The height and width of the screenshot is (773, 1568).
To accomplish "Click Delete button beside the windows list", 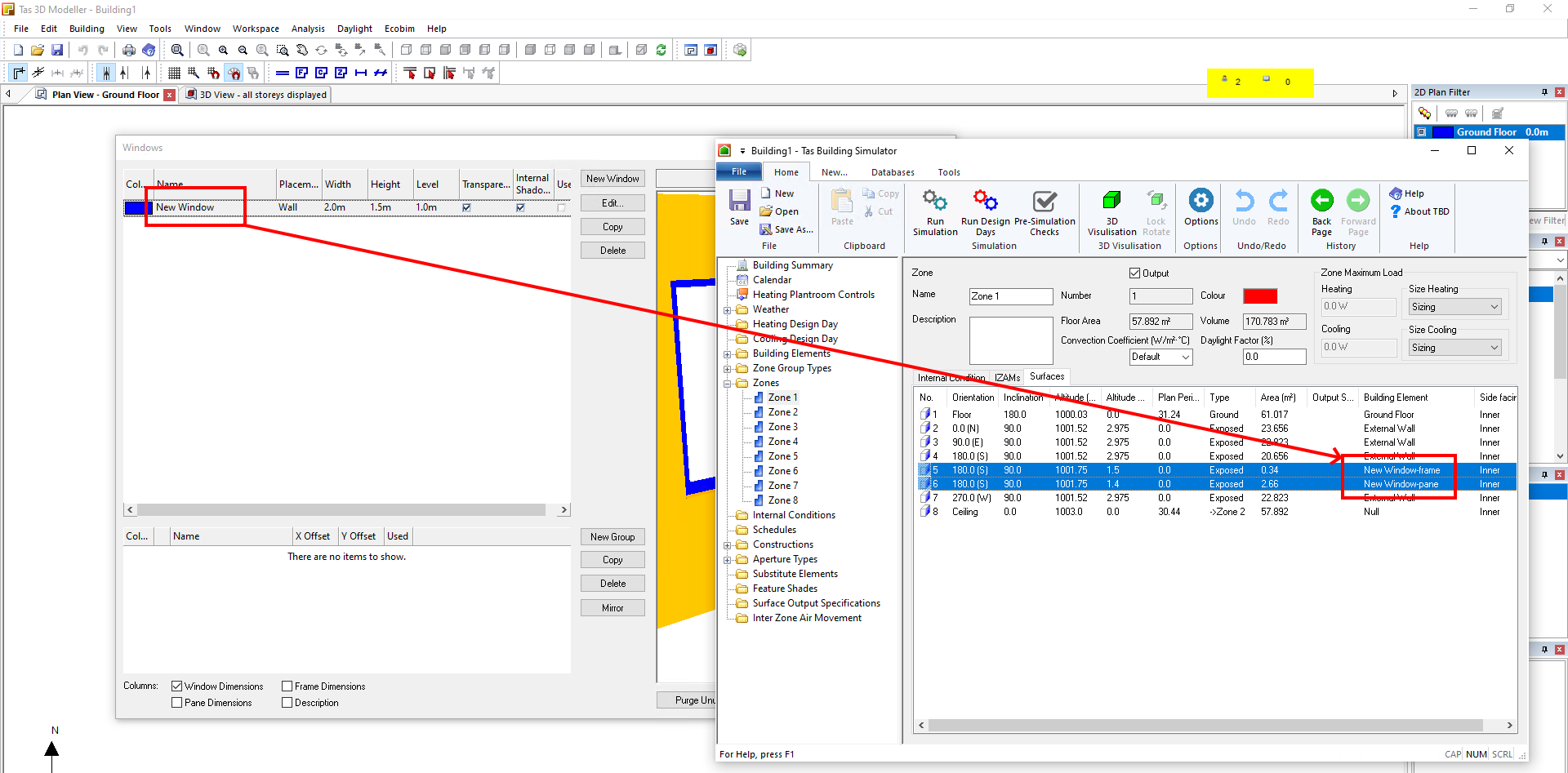I will (612, 250).
